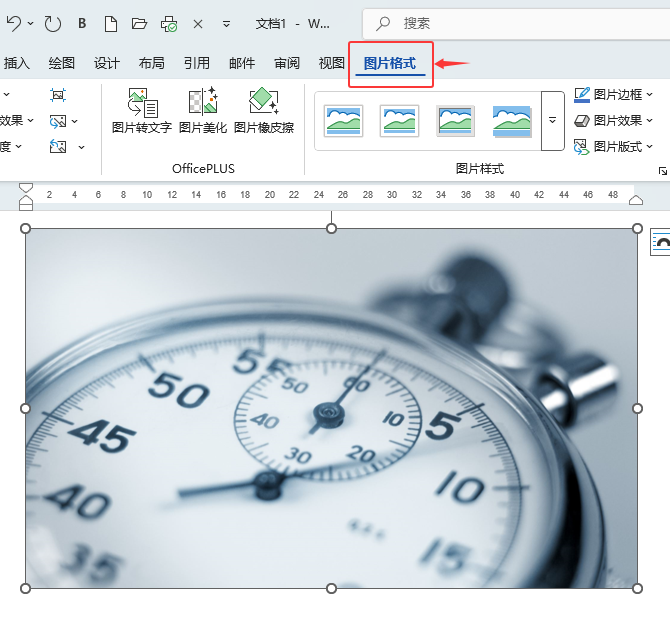
Task: Click the right indent marker on ruler
Action: [636, 200]
